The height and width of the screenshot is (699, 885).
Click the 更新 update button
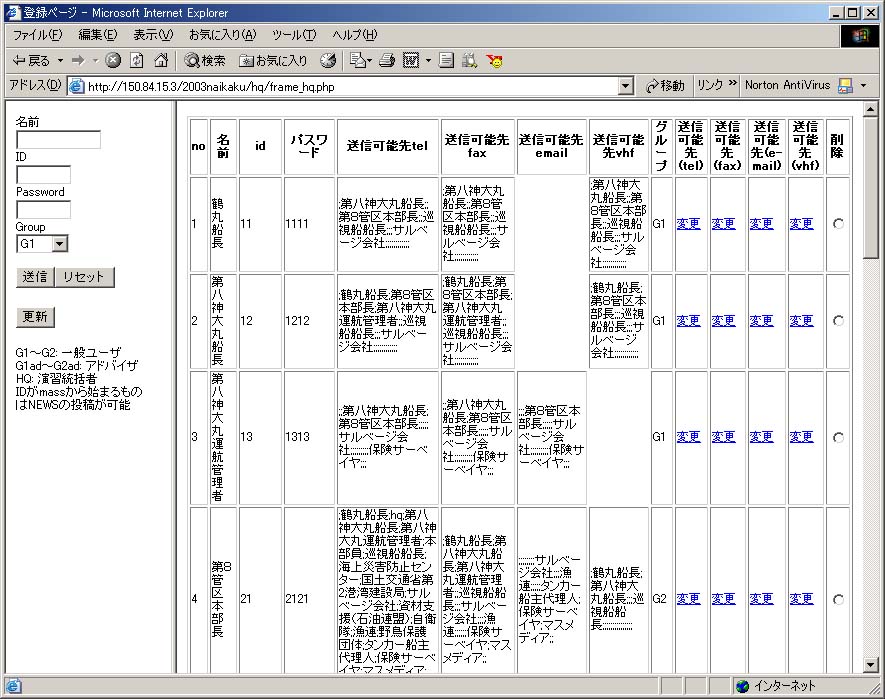pos(35,317)
